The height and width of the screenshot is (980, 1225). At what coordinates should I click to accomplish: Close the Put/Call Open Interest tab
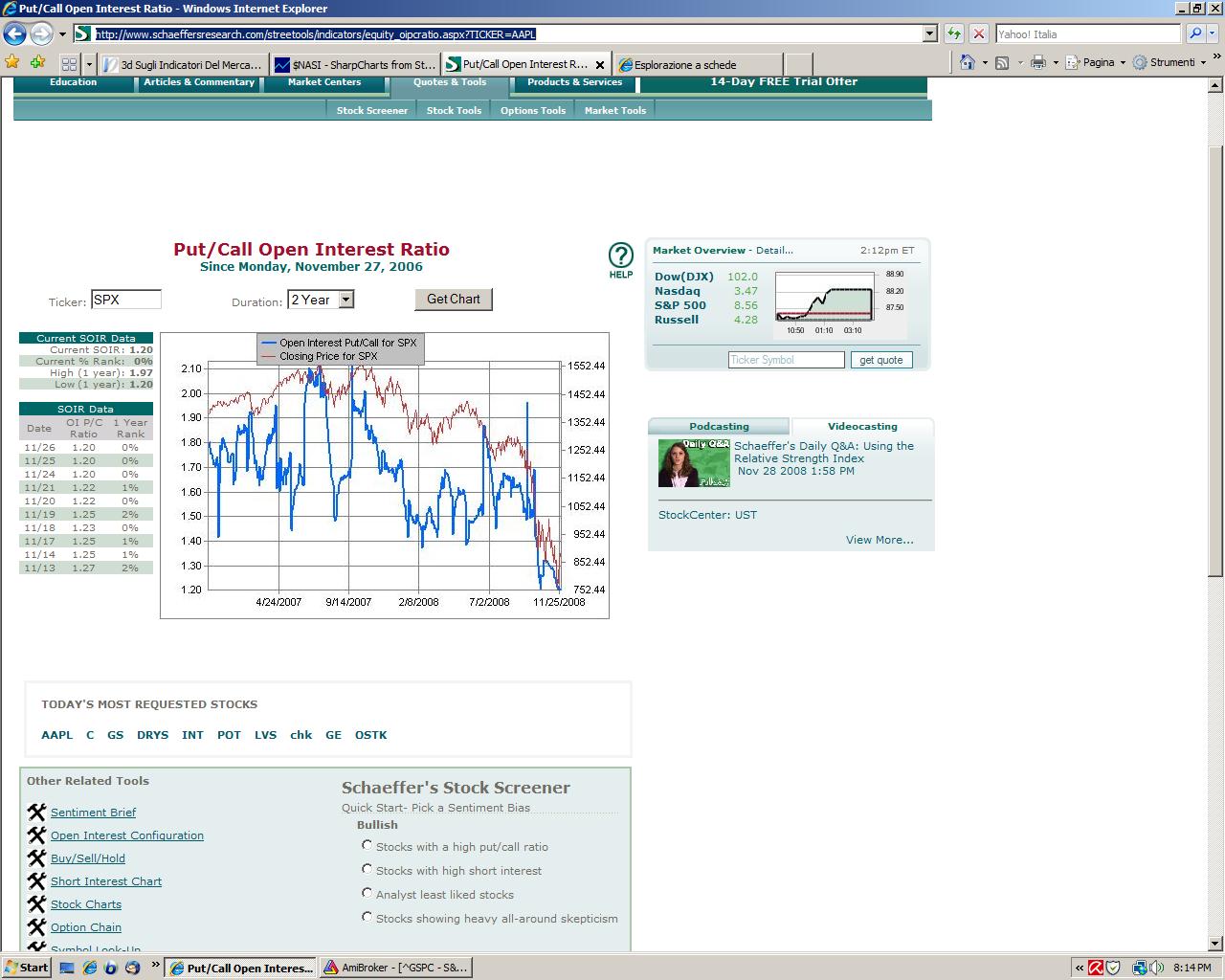click(600, 65)
